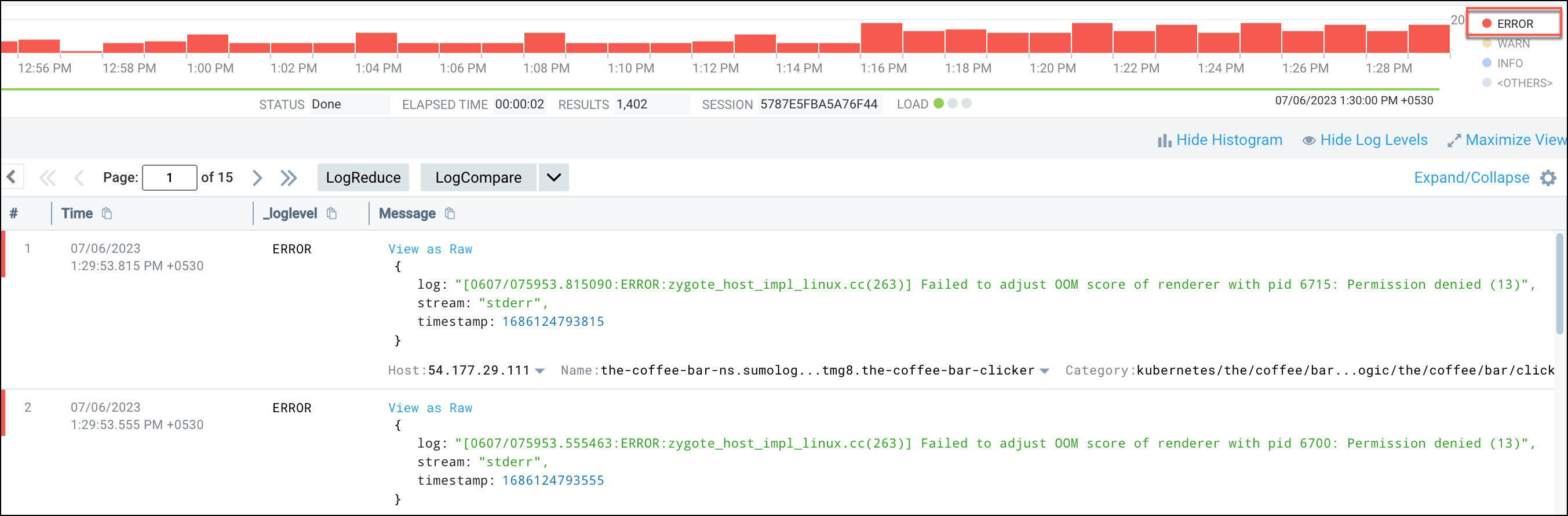Click the Maximize View arrows icon
The image size is (1568, 516).
point(1454,141)
